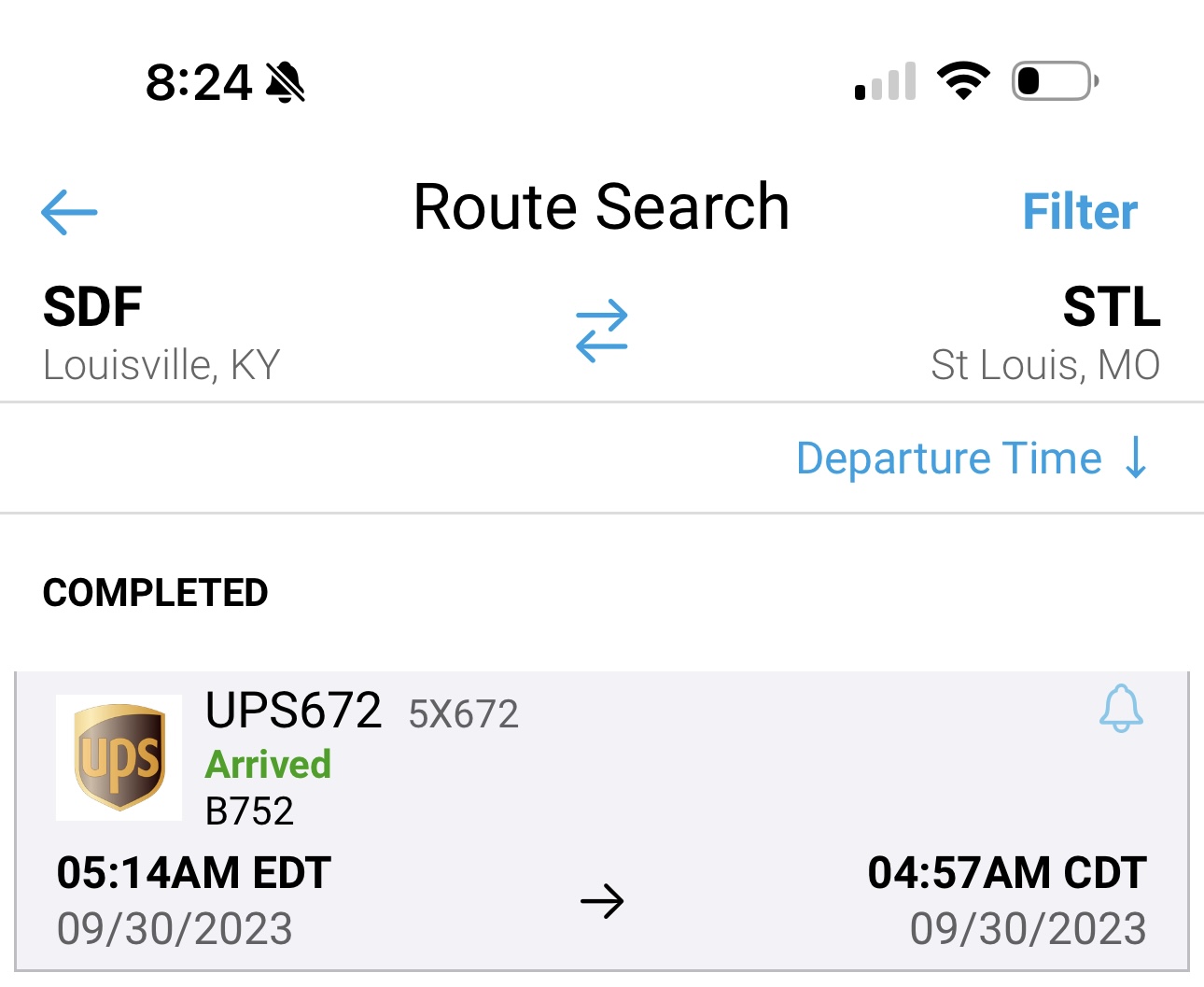Image resolution: width=1204 pixels, height=987 pixels.
Task: Swap origin and destination airports
Action: click(x=602, y=331)
